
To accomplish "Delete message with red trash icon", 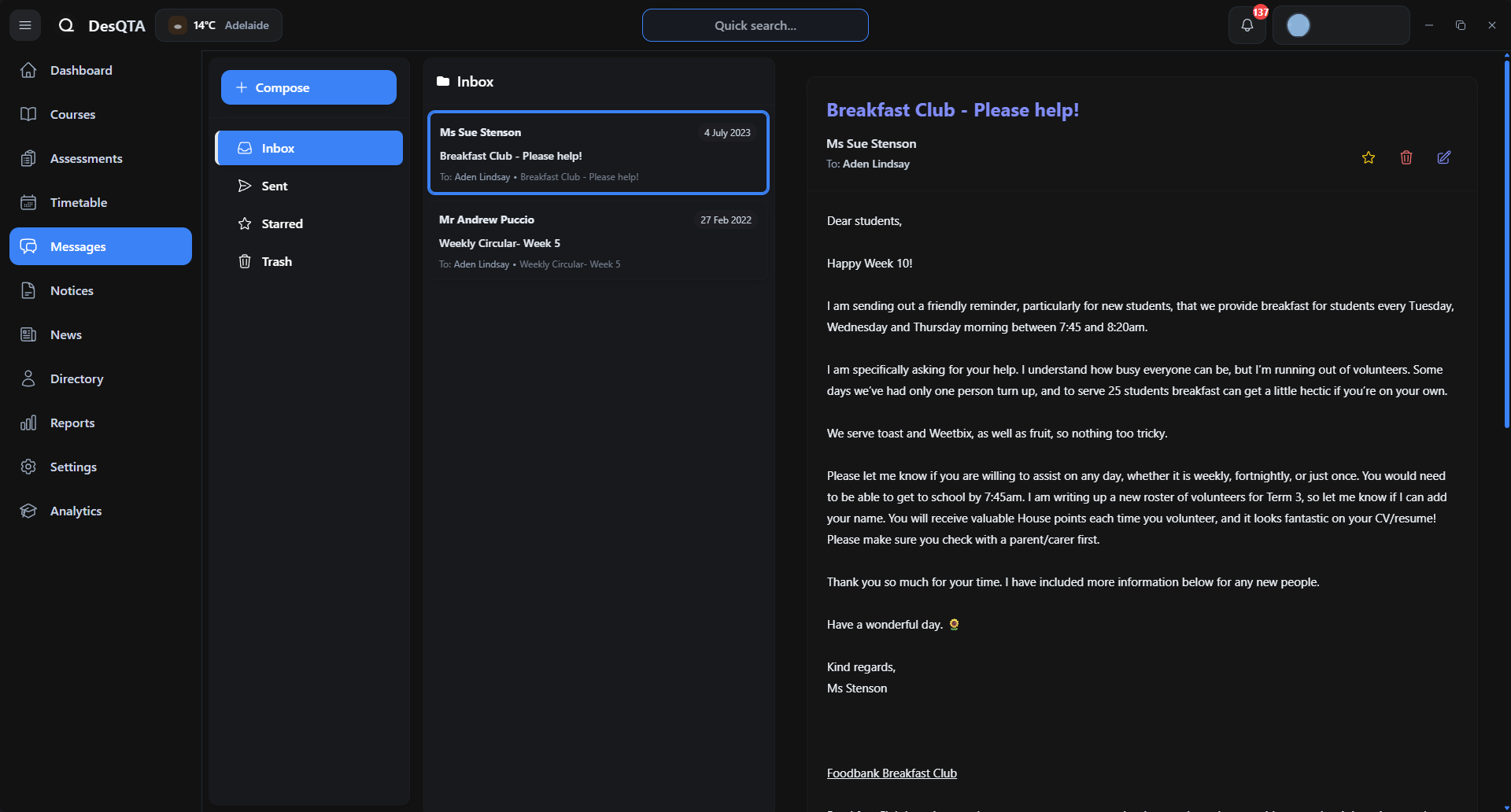I will pyautogui.click(x=1406, y=157).
